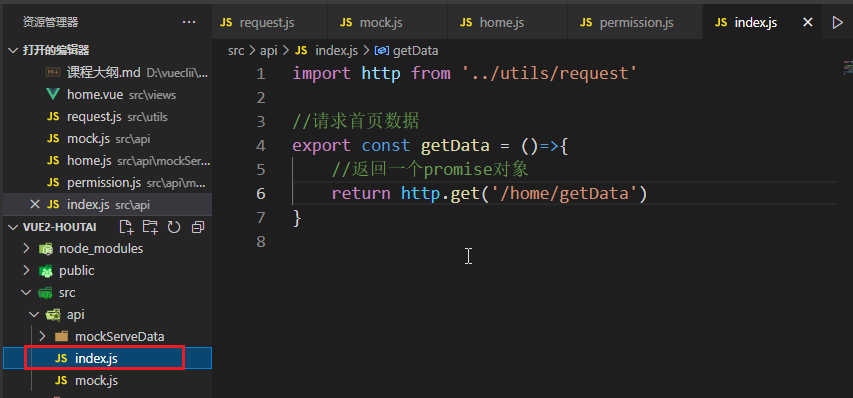Image resolution: width=853 pixels, height=398 pixels.
Task: Click the export keyword on line 4
Action: (x=322, y=146)
